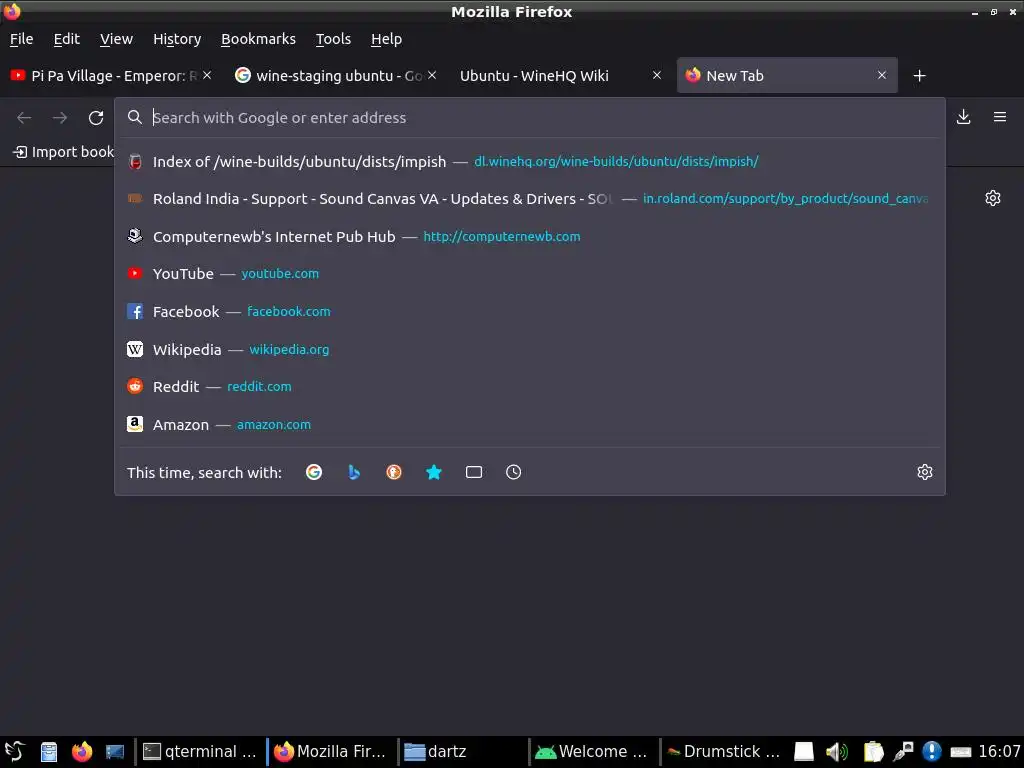The image size is (1024, 768).
Task: Open the Help menu
Action: point(387,39)
